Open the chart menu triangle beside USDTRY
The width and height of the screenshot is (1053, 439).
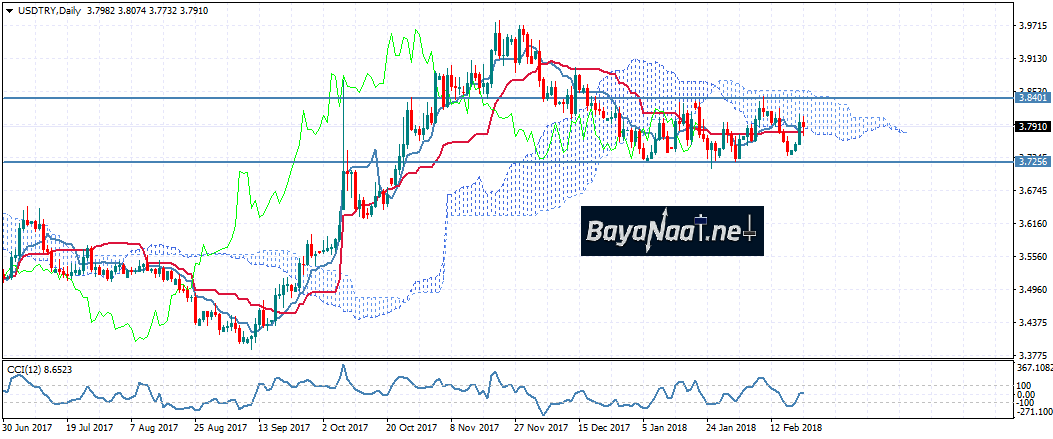coord(8,8)
